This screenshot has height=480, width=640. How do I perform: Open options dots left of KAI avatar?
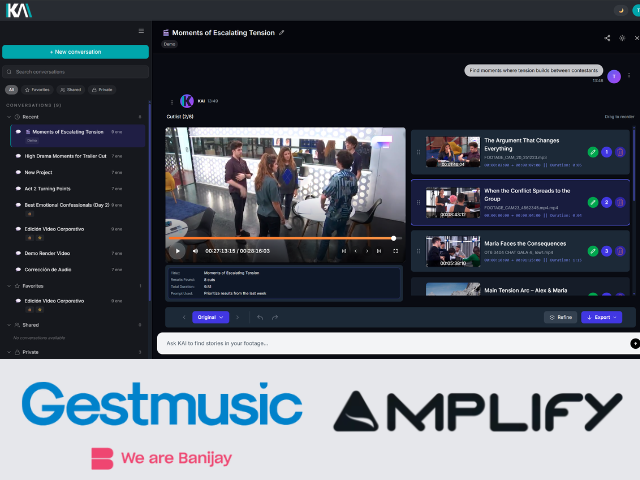172,102
